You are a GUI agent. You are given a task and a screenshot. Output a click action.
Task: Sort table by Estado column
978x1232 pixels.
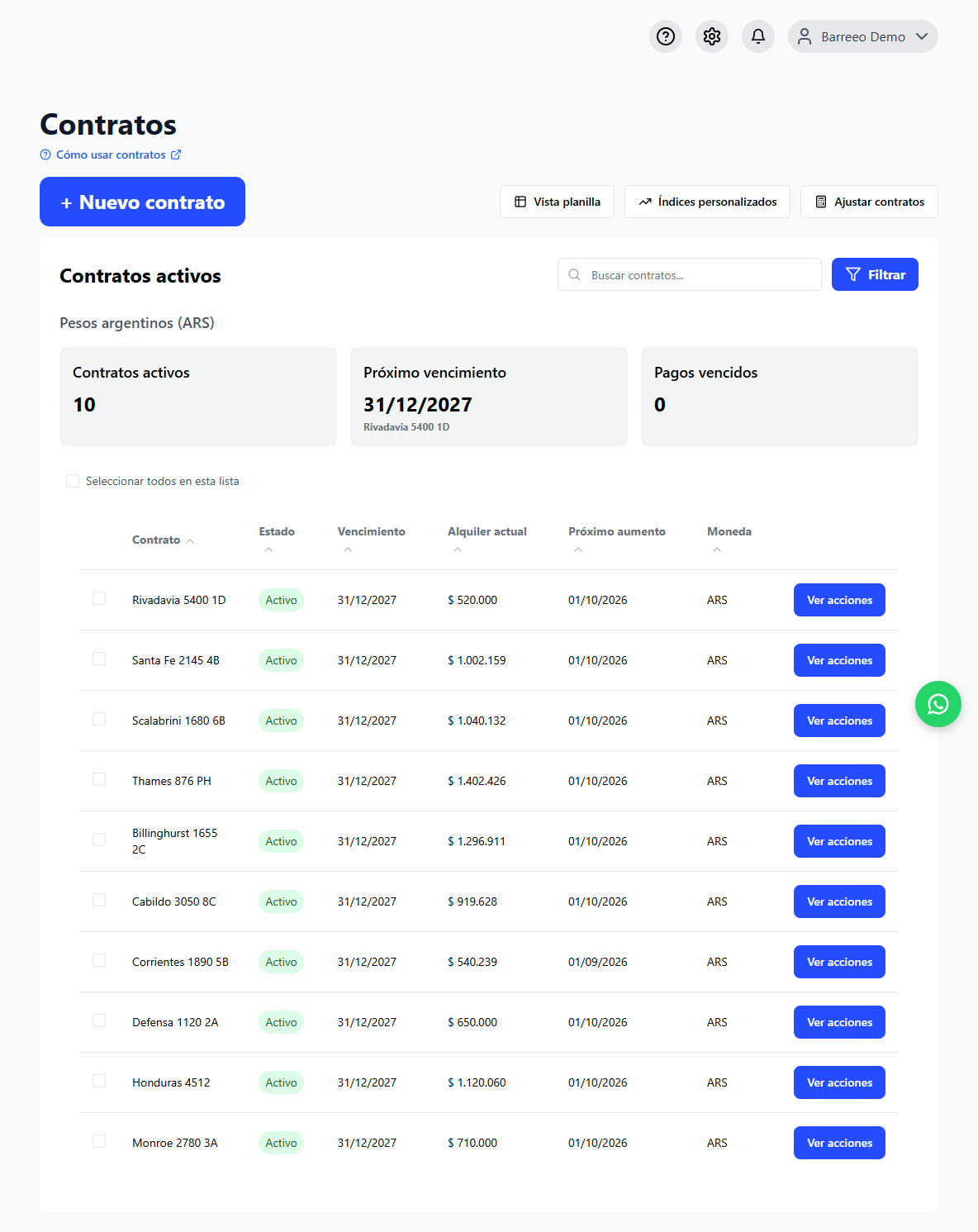[x=277, y=540]
